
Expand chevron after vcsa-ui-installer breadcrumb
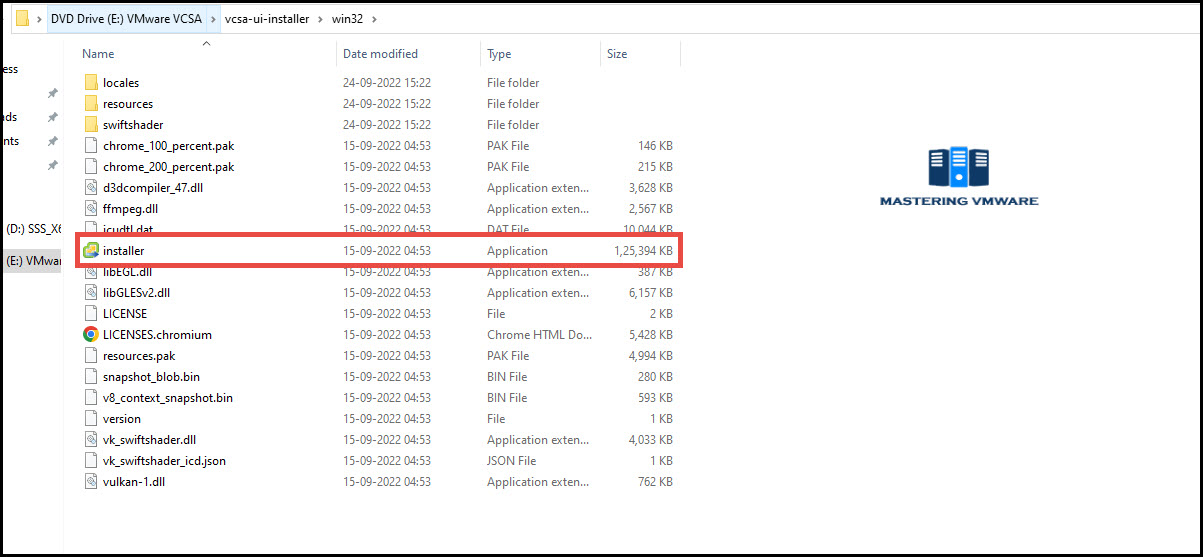pyautogui.click(x=321, y=19)
